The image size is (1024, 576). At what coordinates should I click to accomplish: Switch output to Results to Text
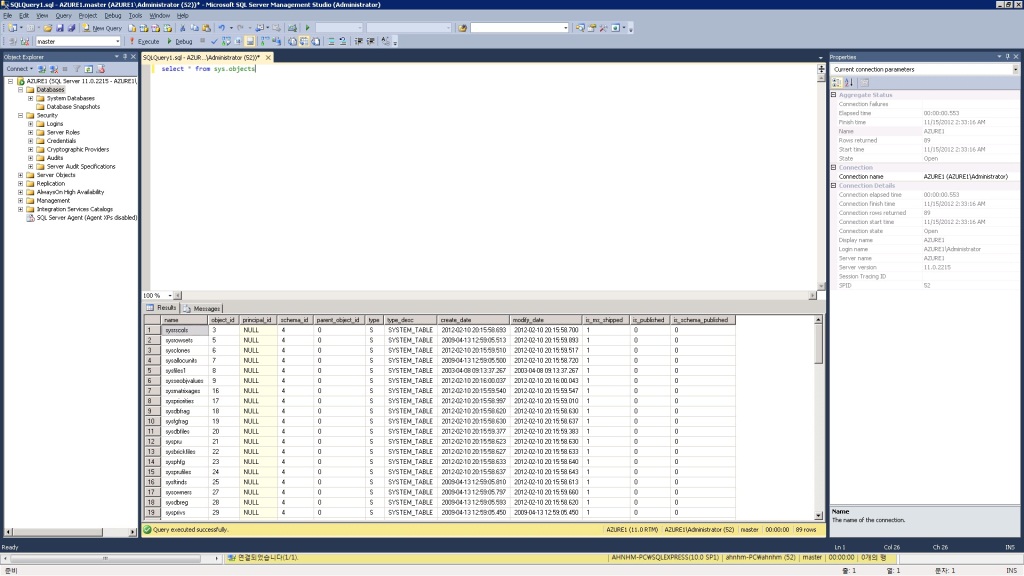(x=292, y=41)
